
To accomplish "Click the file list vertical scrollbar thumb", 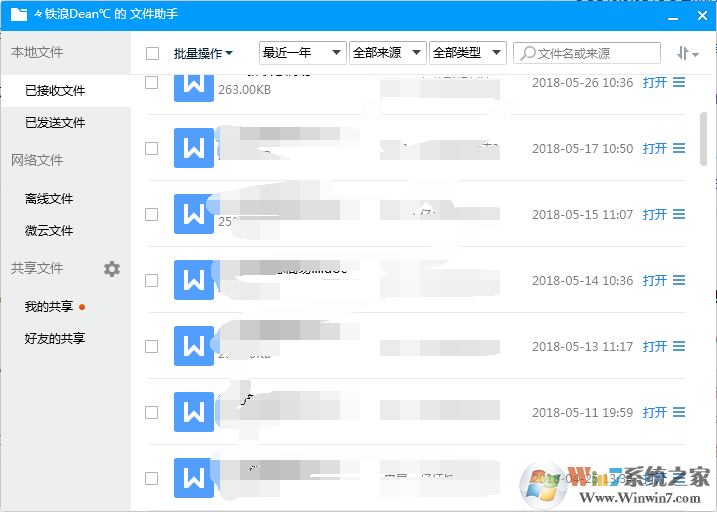I will tap(703, 139).
